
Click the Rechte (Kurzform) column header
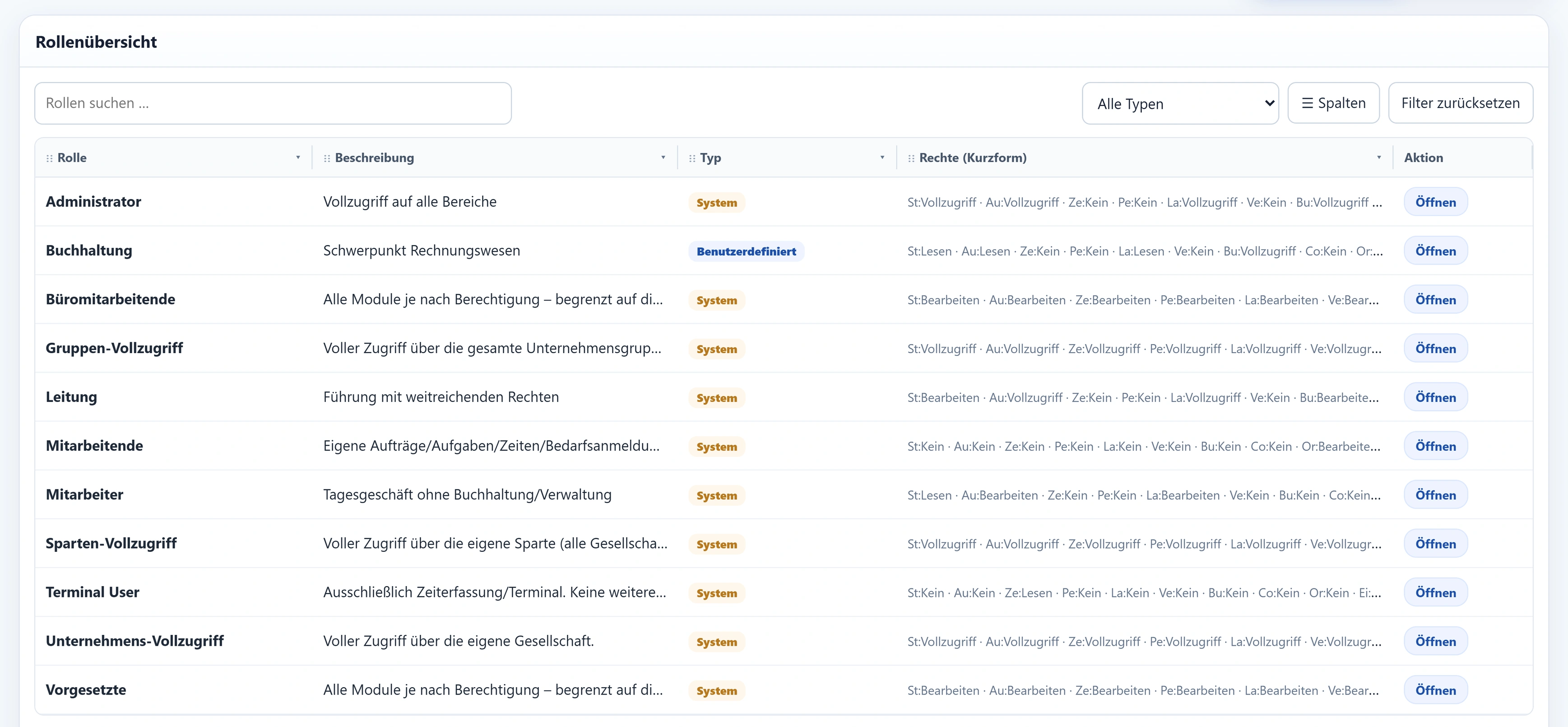point(973,158)
